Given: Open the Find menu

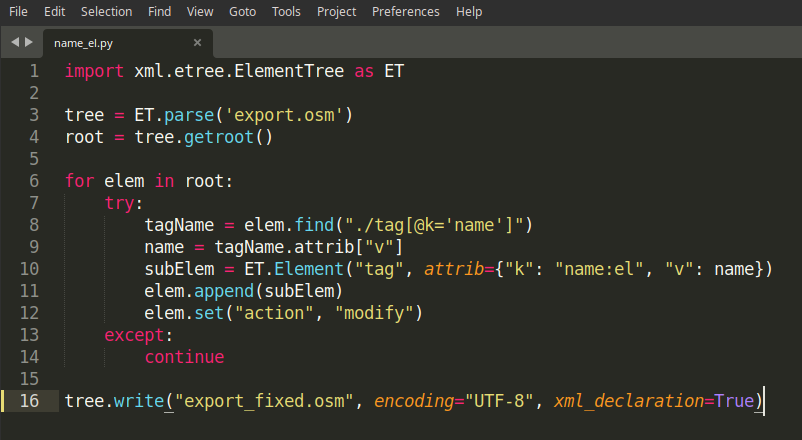Looking at the screenshot, I should (160, 12).
